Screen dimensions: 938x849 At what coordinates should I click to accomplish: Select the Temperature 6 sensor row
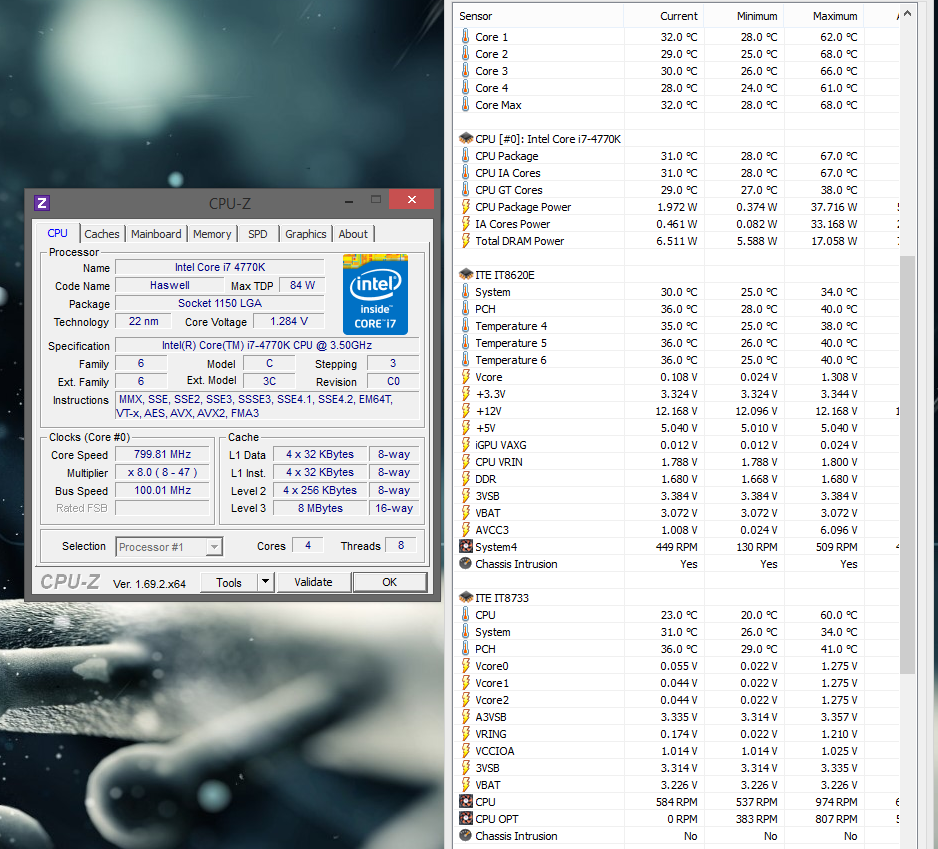677,360
